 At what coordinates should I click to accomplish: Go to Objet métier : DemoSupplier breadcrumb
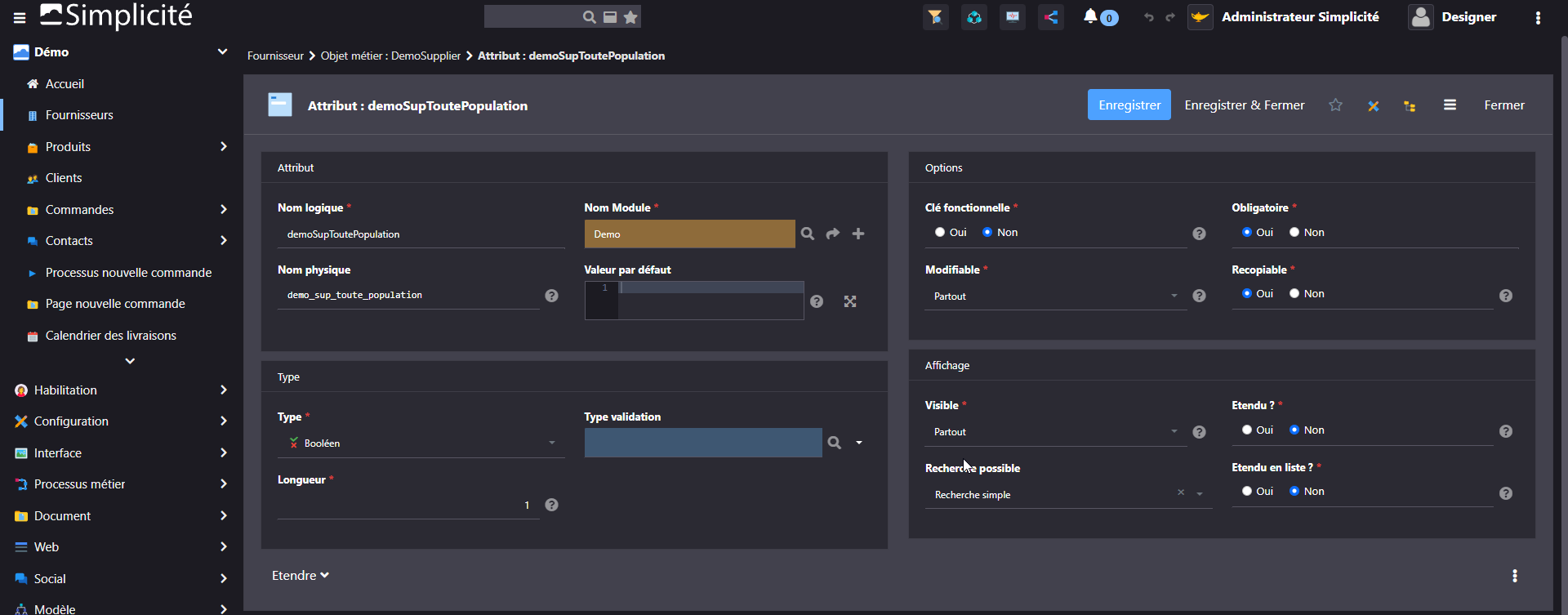390,56
